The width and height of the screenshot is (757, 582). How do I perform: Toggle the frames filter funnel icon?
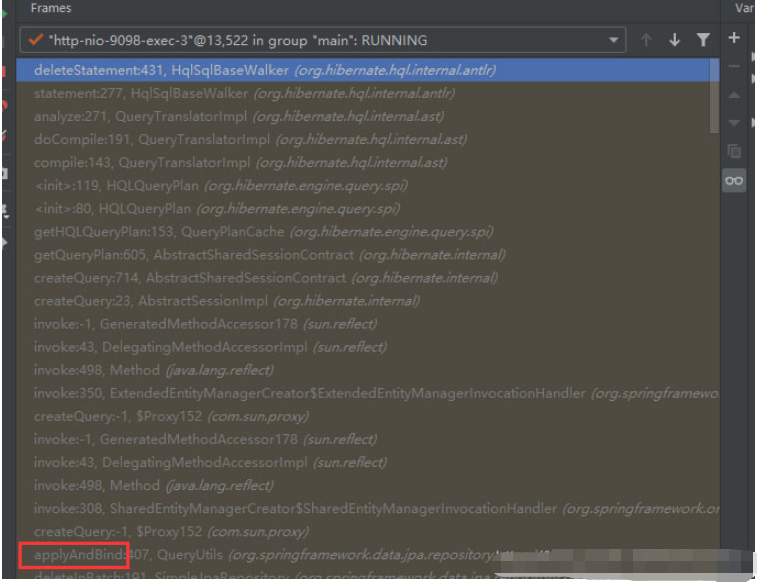703,40
